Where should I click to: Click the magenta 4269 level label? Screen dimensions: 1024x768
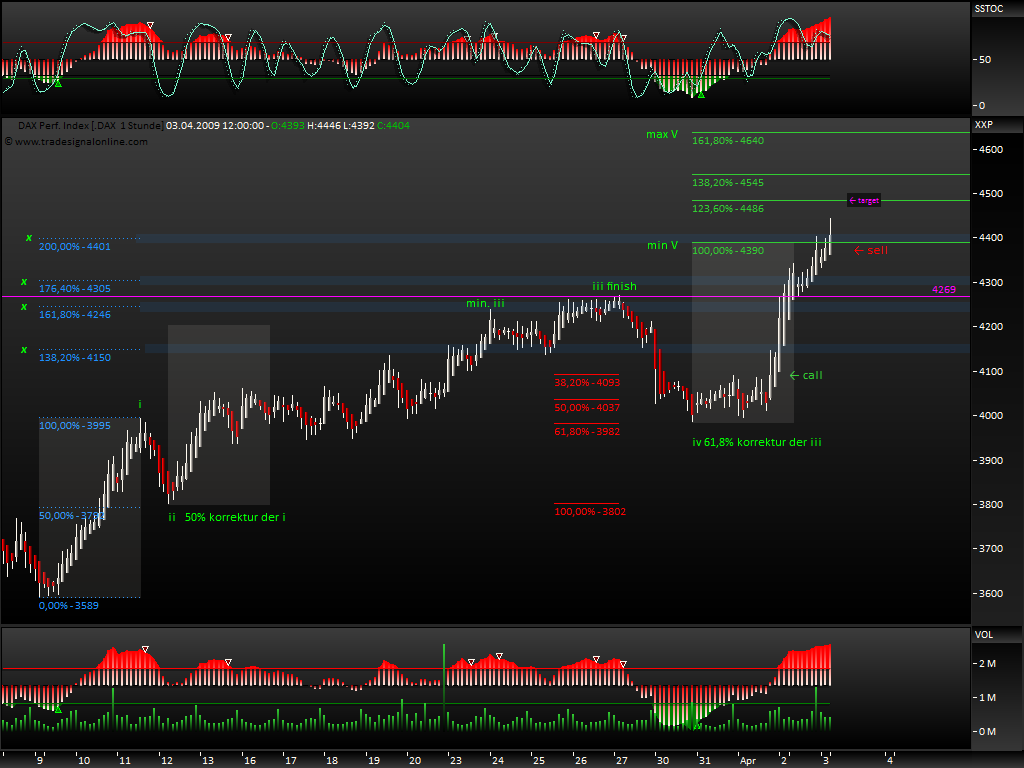coord(944,289)
